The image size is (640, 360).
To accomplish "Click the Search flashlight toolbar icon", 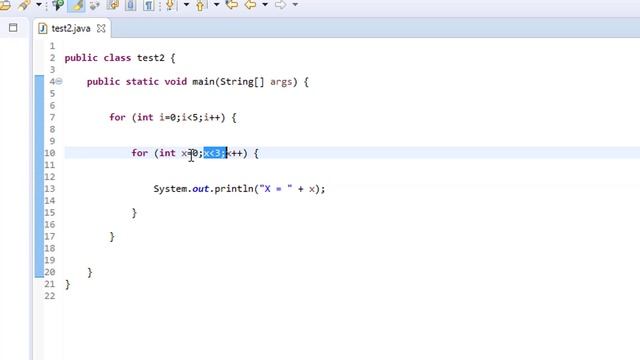I will (x=24, y=5).
